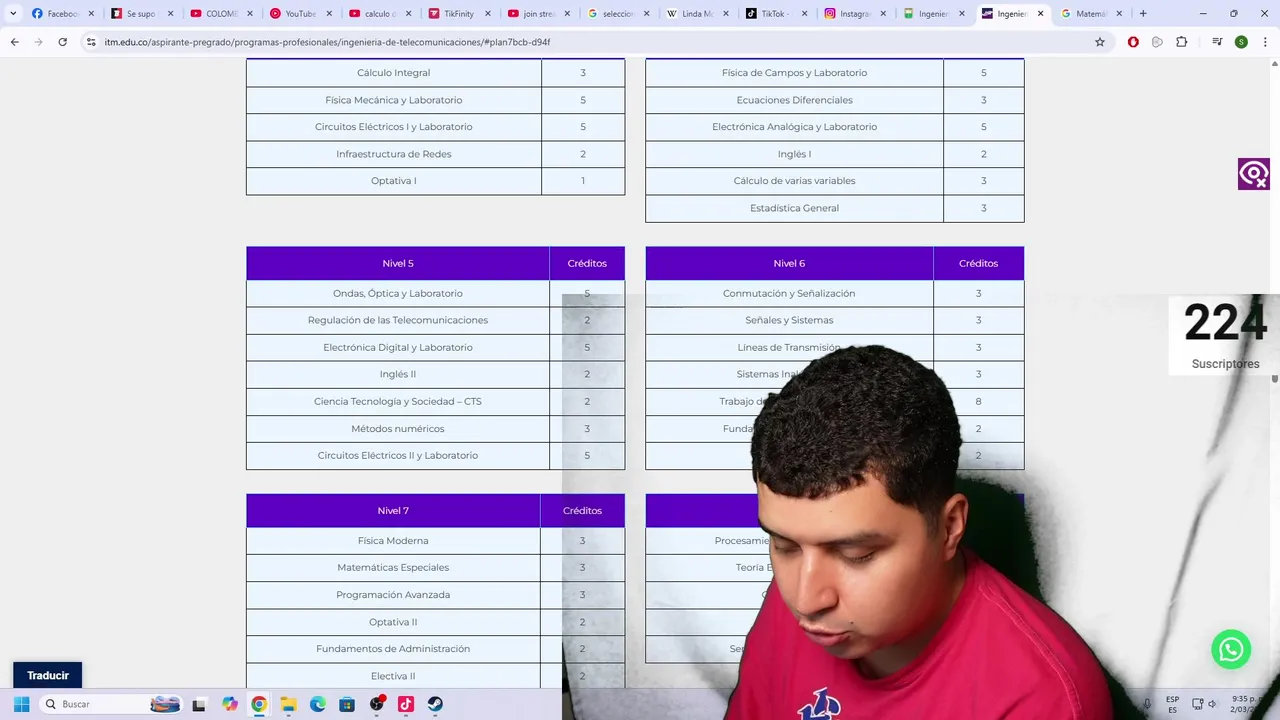
Task: Click 'Programación Avanzada' cell
Action: pos(393,594)
